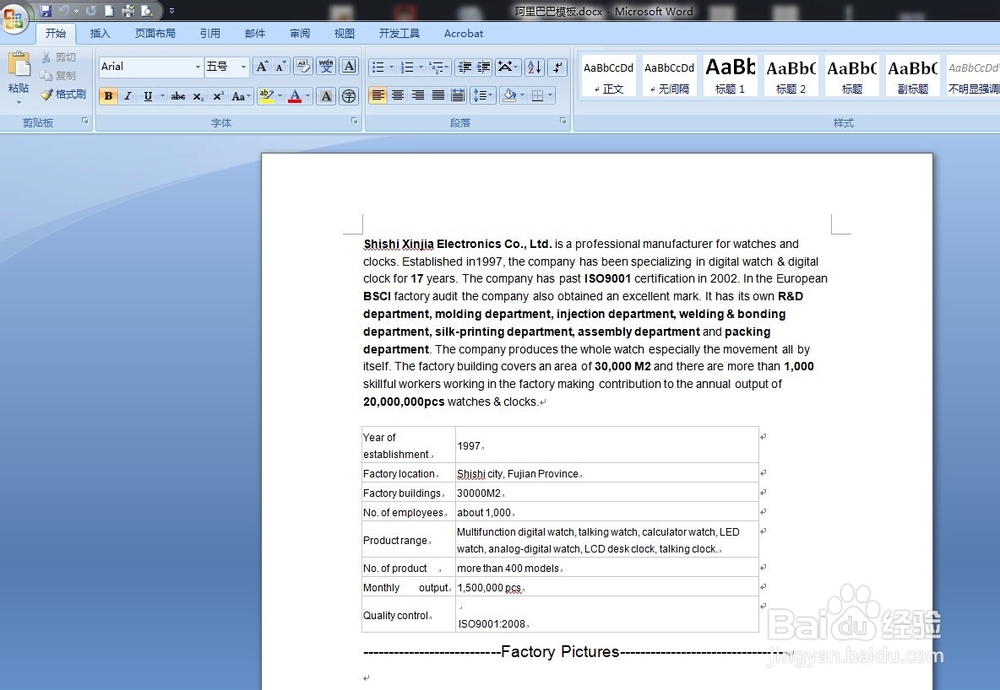Click sort A-Z icon
The height and width of the screenshot is (690, 1000).
(535, 66)
